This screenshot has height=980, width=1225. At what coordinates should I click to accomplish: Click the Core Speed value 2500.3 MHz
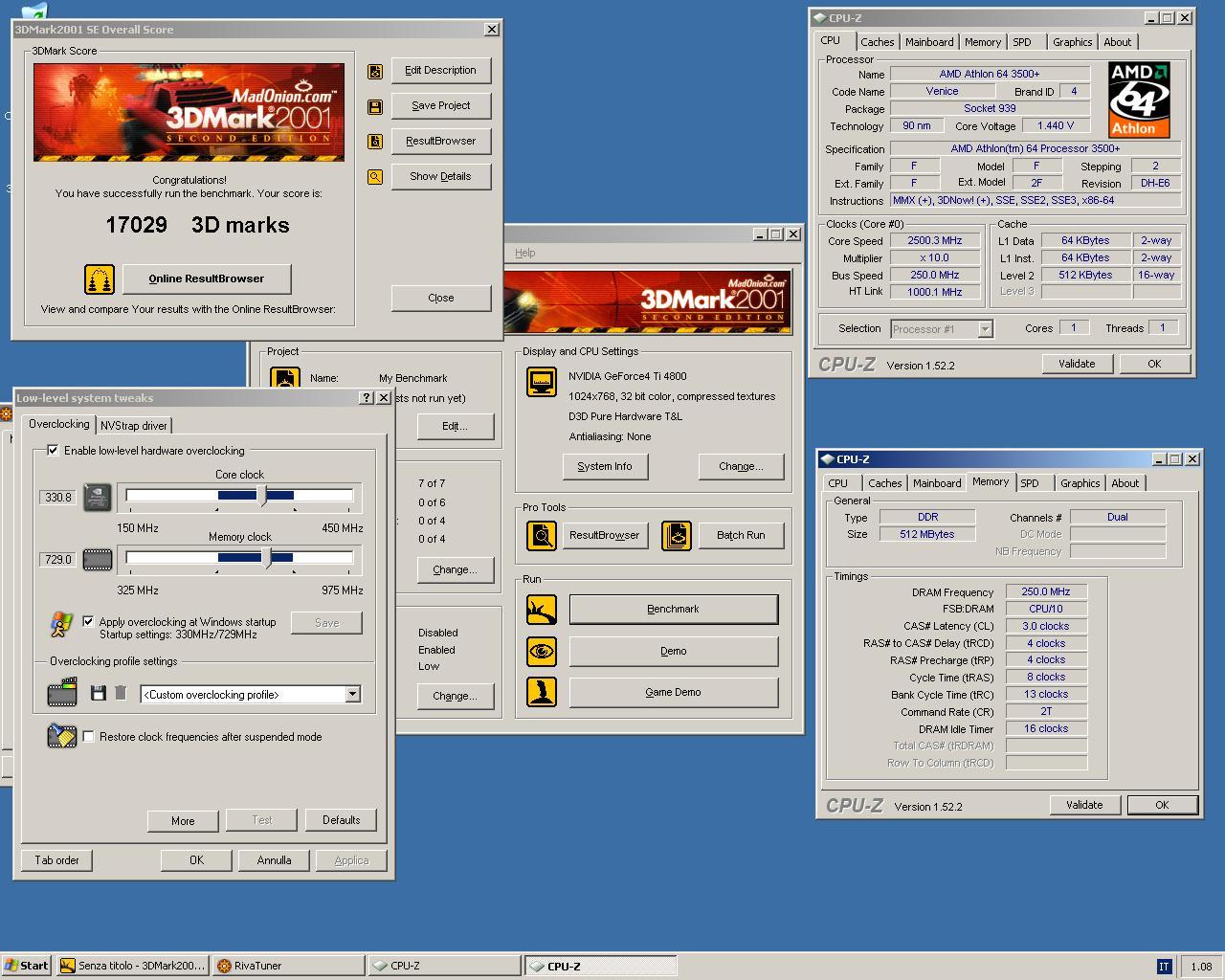click(x=935, y=240)
